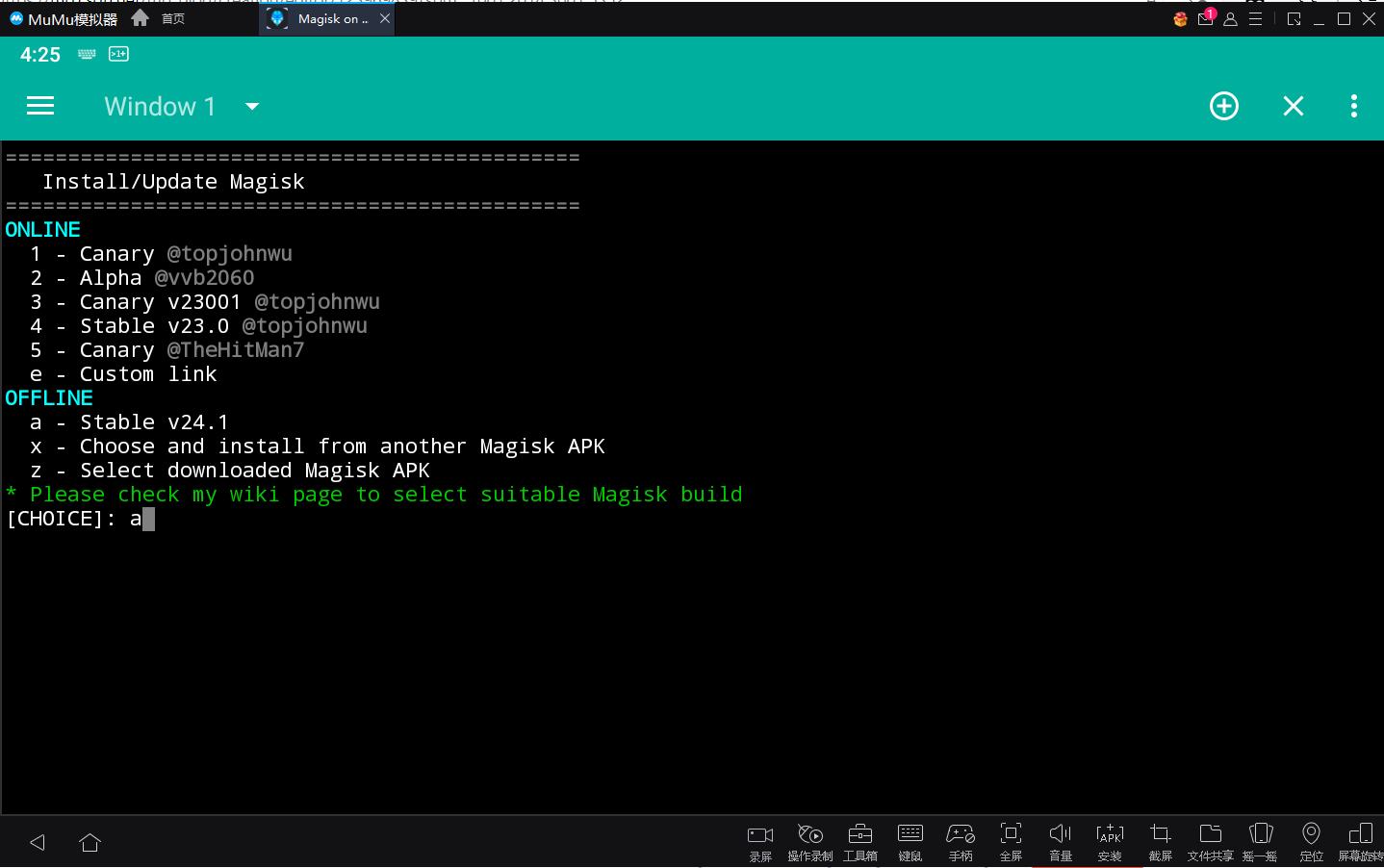Rotate the emulator screen
1384x868 pixels.
[x=1360, y=839]
